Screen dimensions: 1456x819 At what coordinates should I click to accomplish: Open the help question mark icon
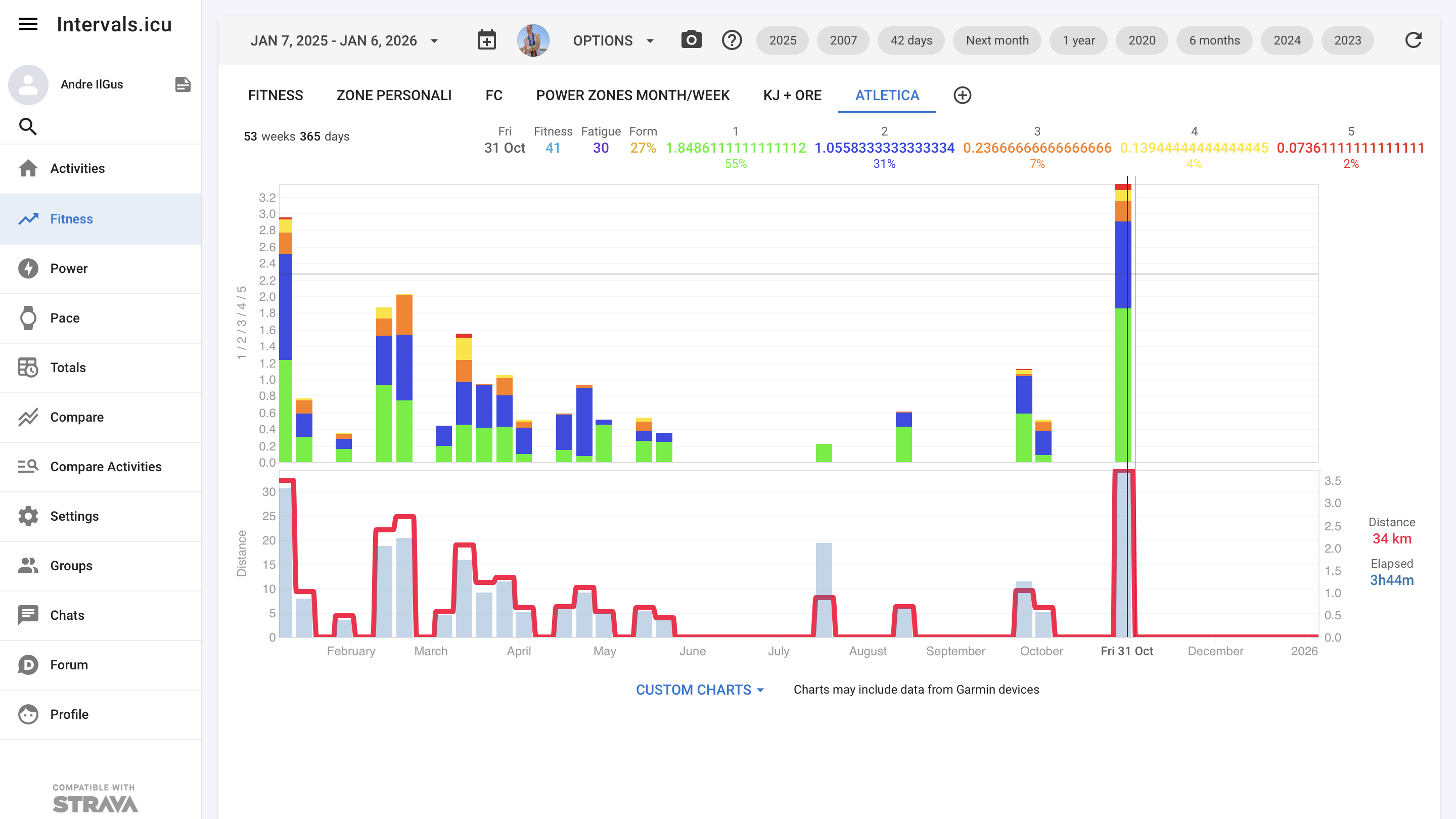[x=732, y=40]
